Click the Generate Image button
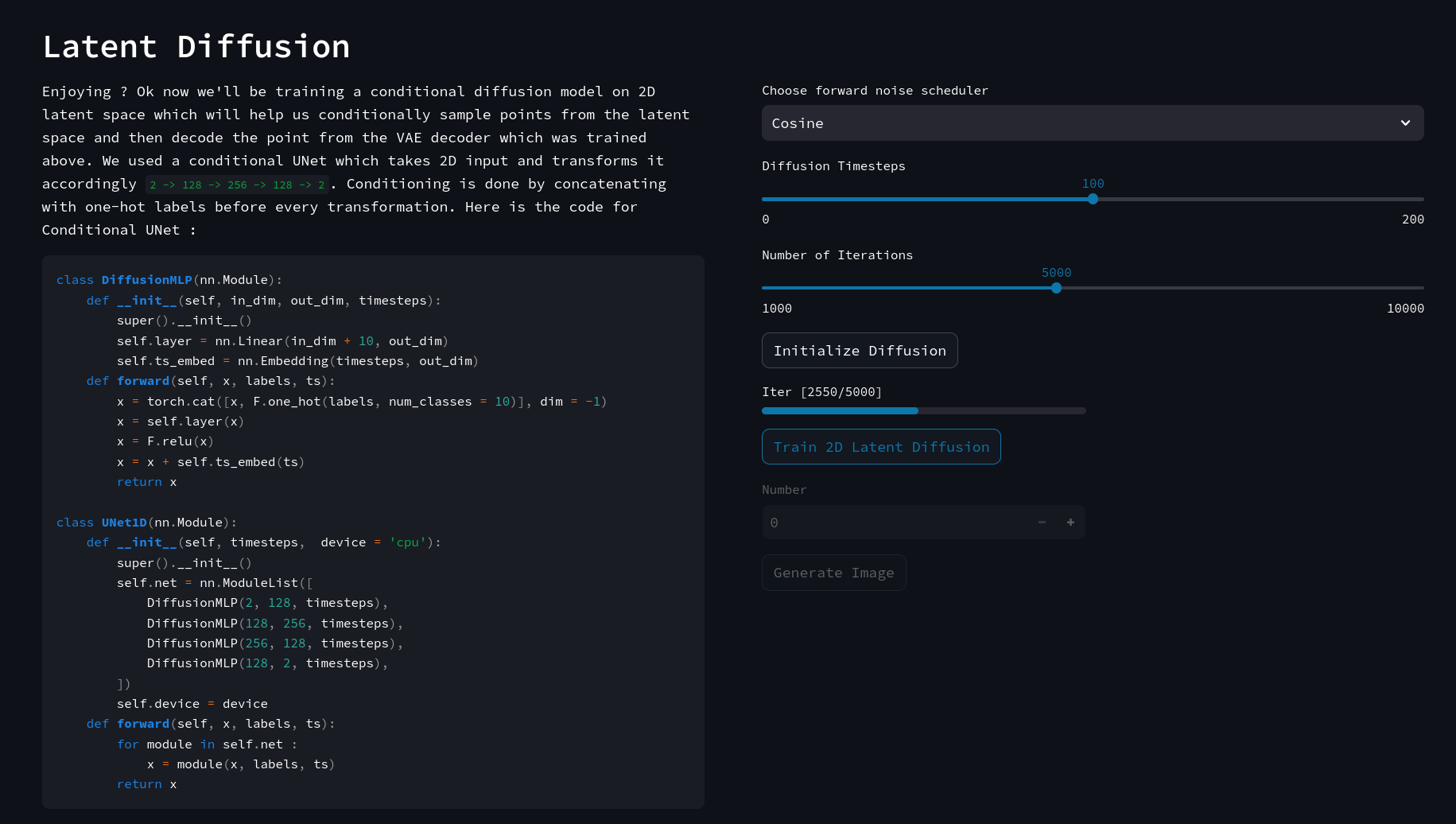 pos(833,573)
